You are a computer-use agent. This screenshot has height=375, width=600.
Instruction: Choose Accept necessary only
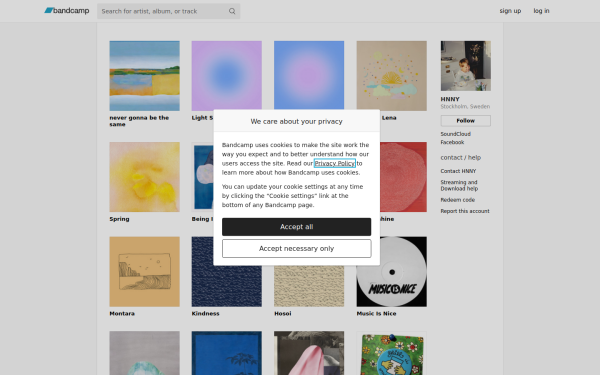(x=297, y=248)
